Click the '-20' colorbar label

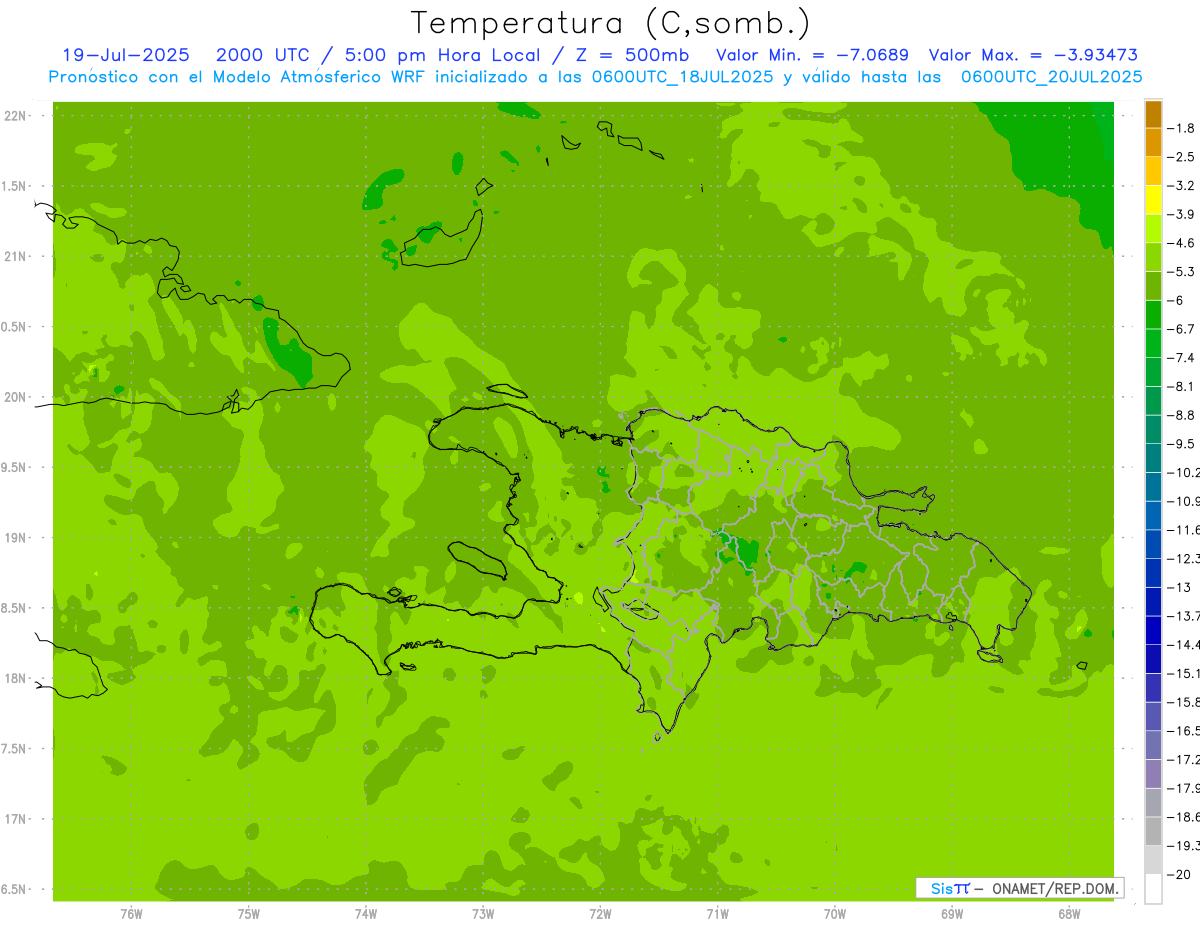(1179, 875)
